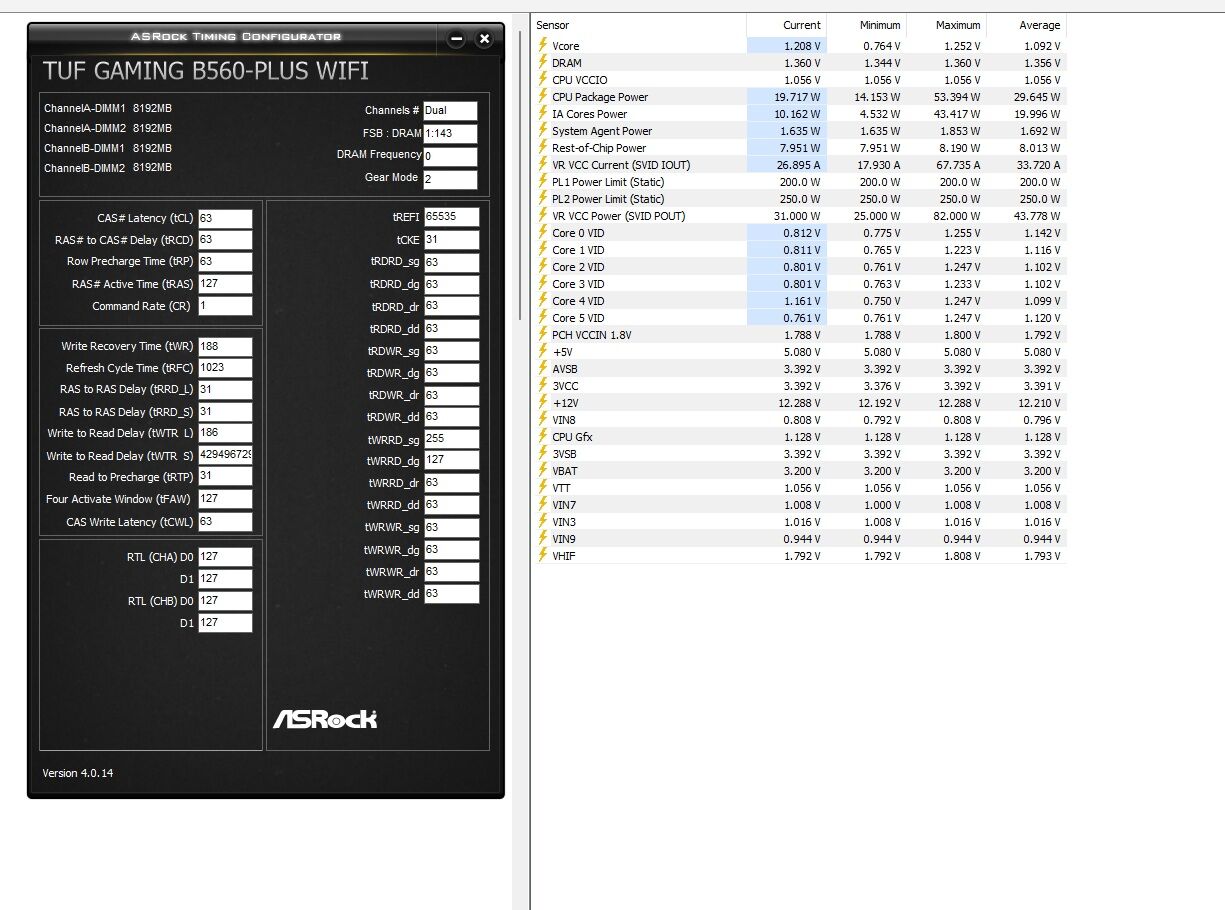Close the ASRock Timing Configurator window

pyautogui.click(x=484, y=39)
